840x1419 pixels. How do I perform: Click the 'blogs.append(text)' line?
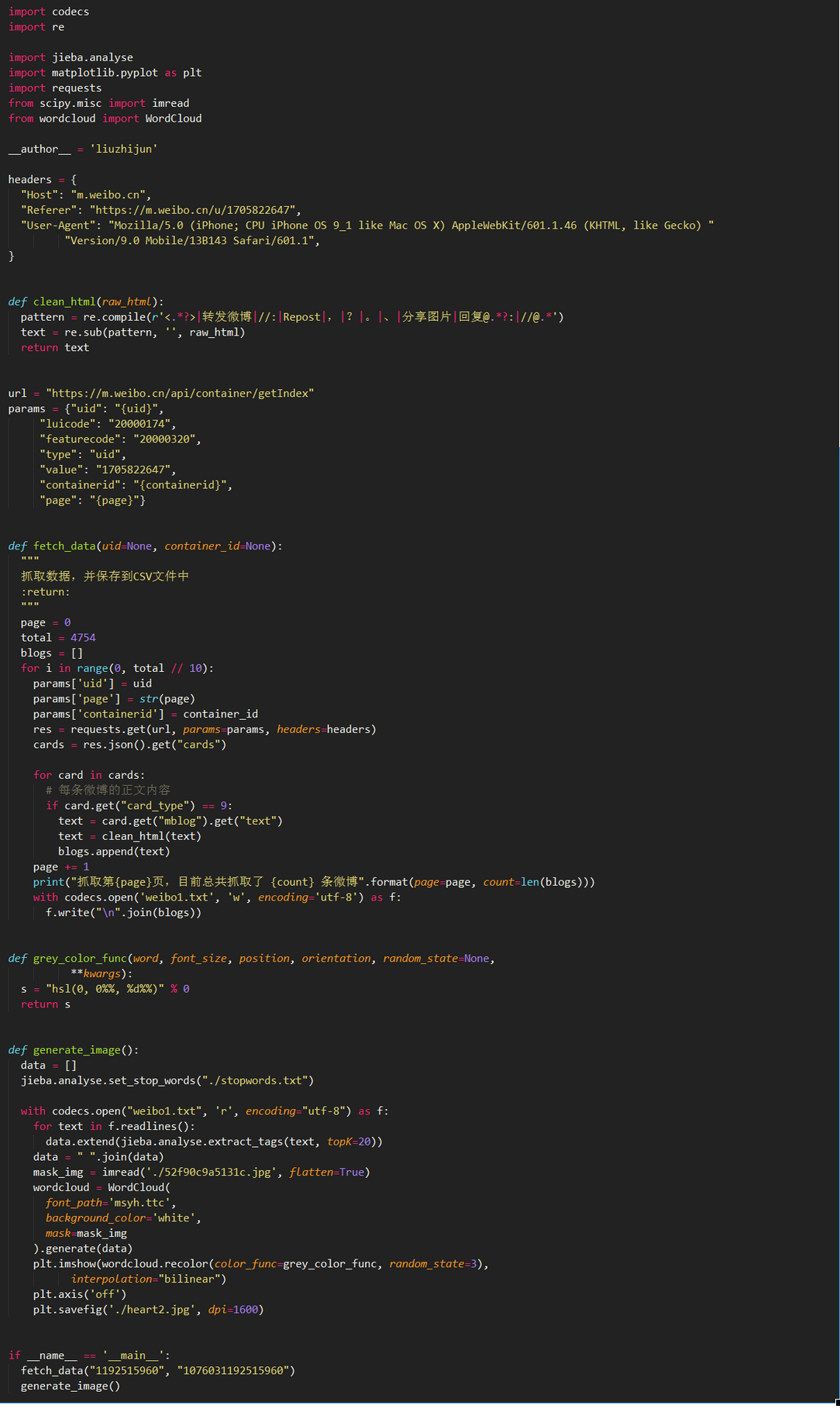[114, 852]
